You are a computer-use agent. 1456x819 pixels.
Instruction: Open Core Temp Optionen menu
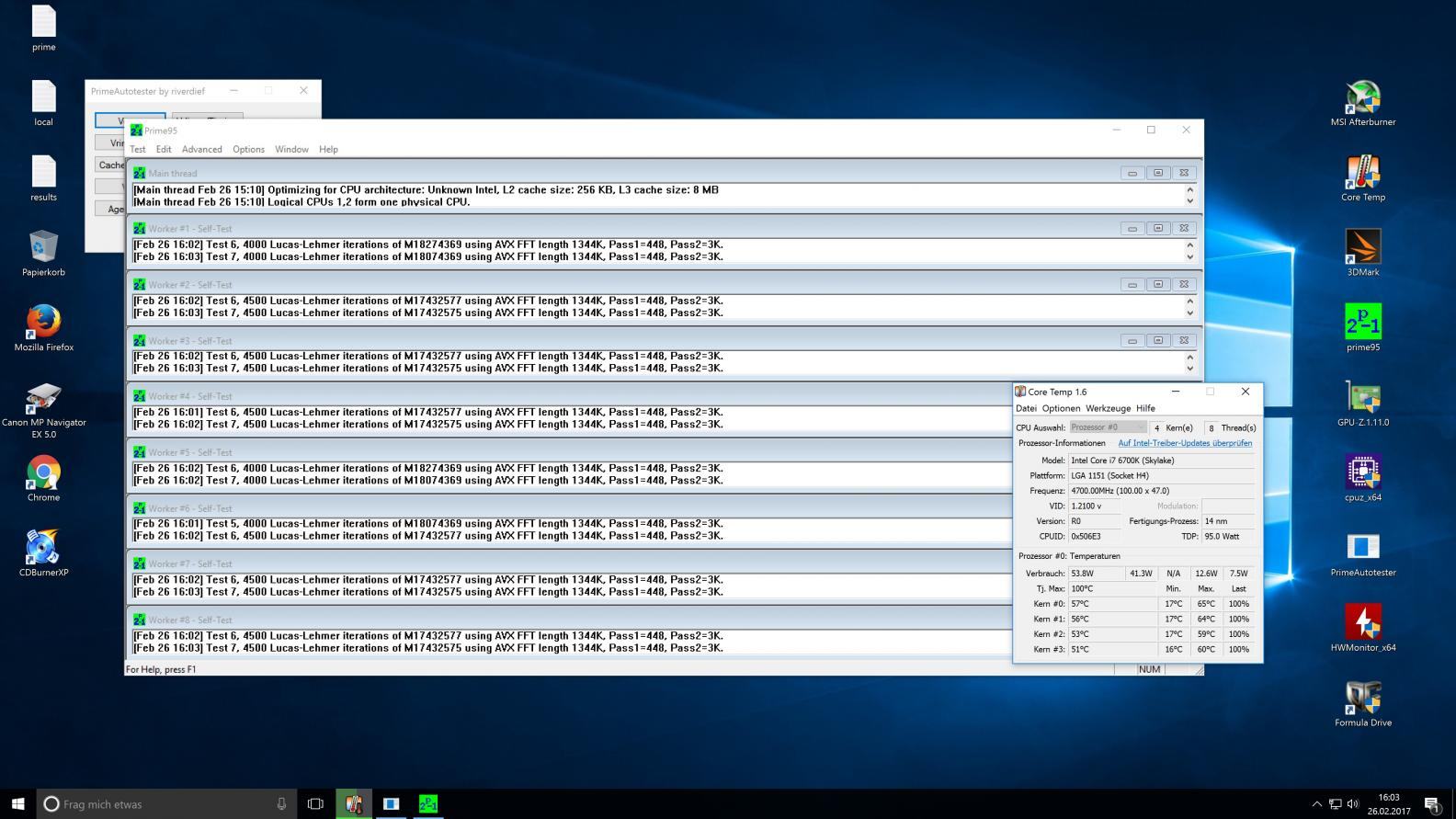click(1061, 408)
